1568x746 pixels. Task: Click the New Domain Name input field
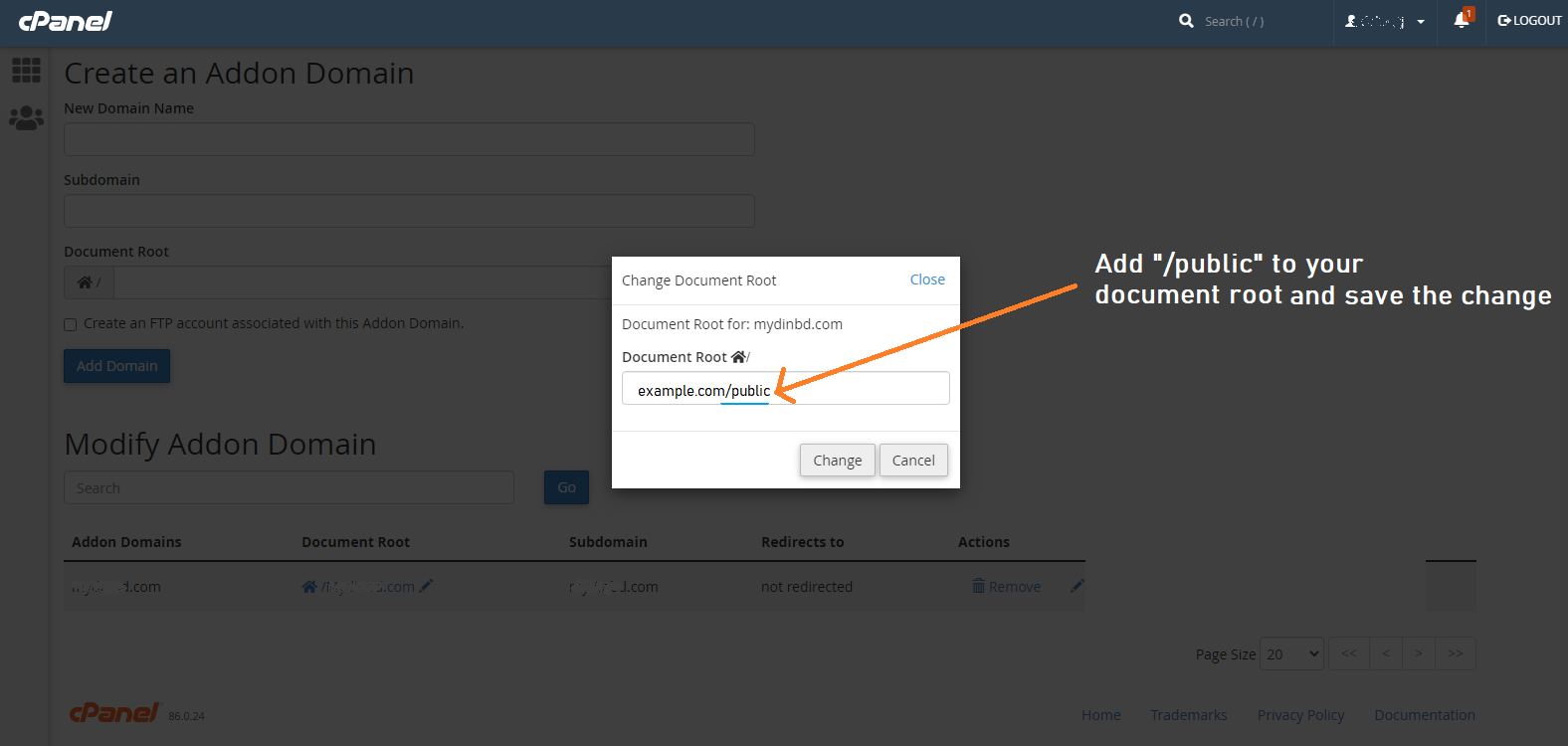click(409, 139)
